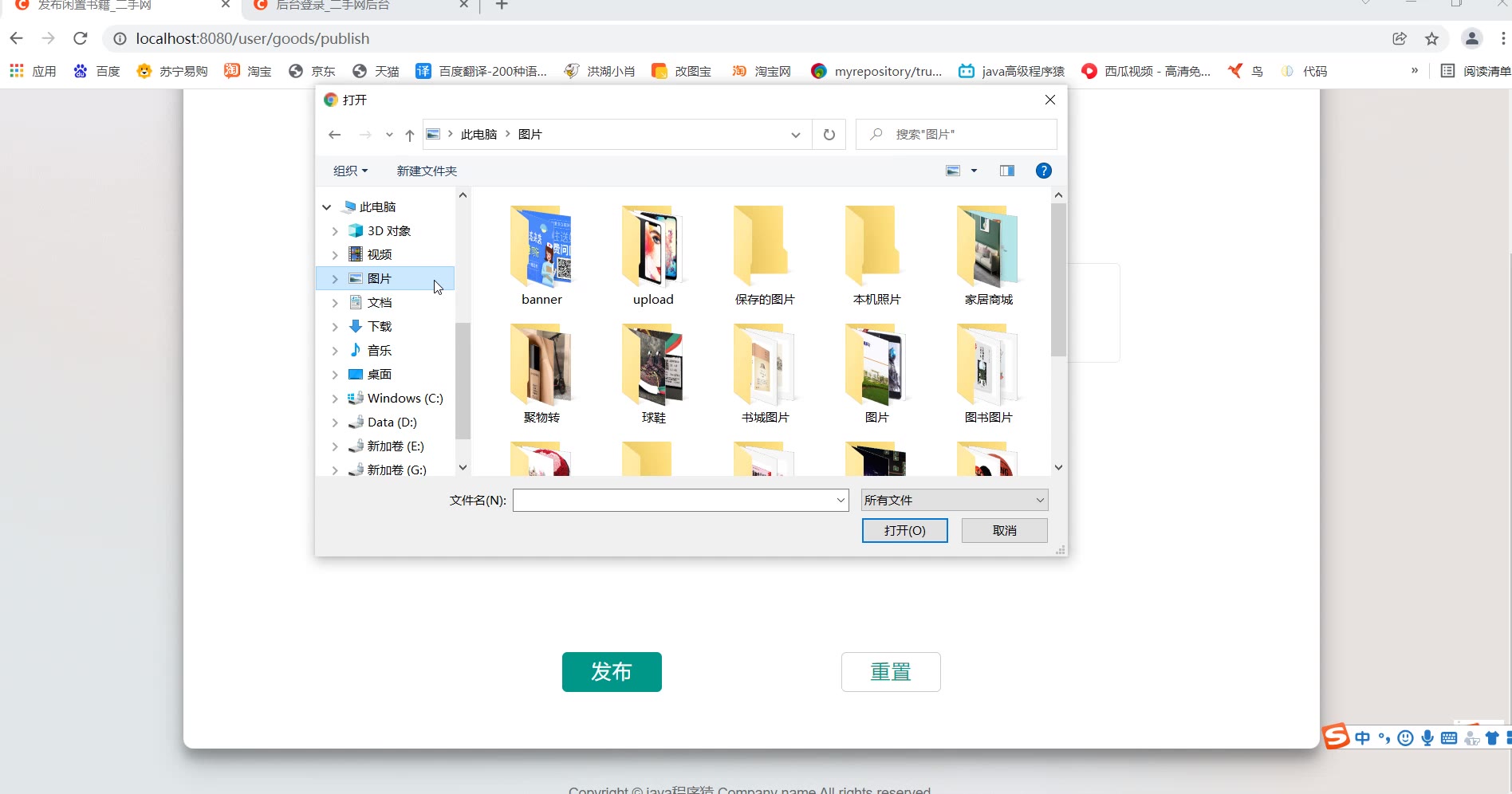This screenshot has height=794, width=1512.
Task: Go back in file dialog history
Action: tap(335, 135)
